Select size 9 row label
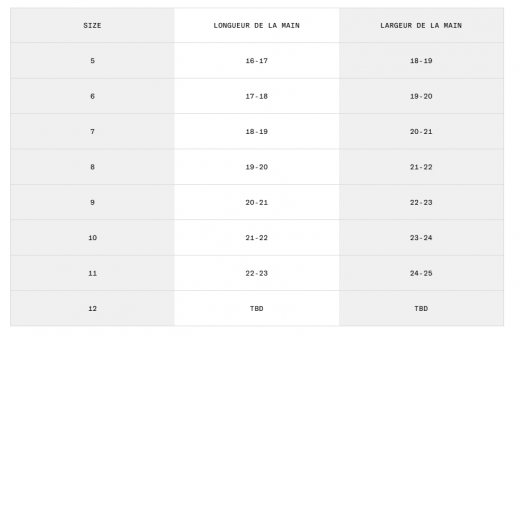The height and width of the screenshot is (520, 520). pyautogui.click(x=92, y=202)
